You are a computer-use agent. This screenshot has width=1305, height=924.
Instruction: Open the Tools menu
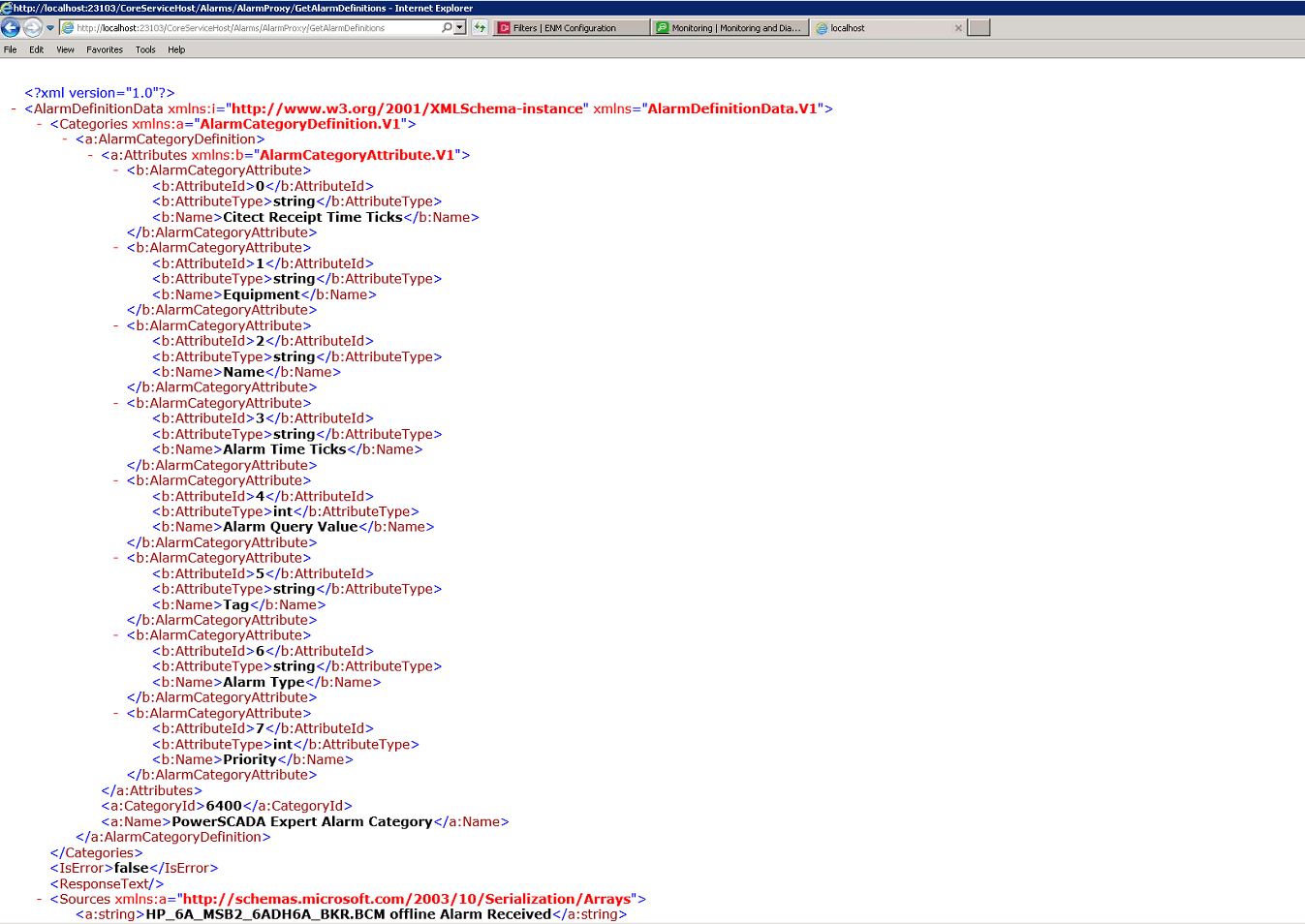145,49
